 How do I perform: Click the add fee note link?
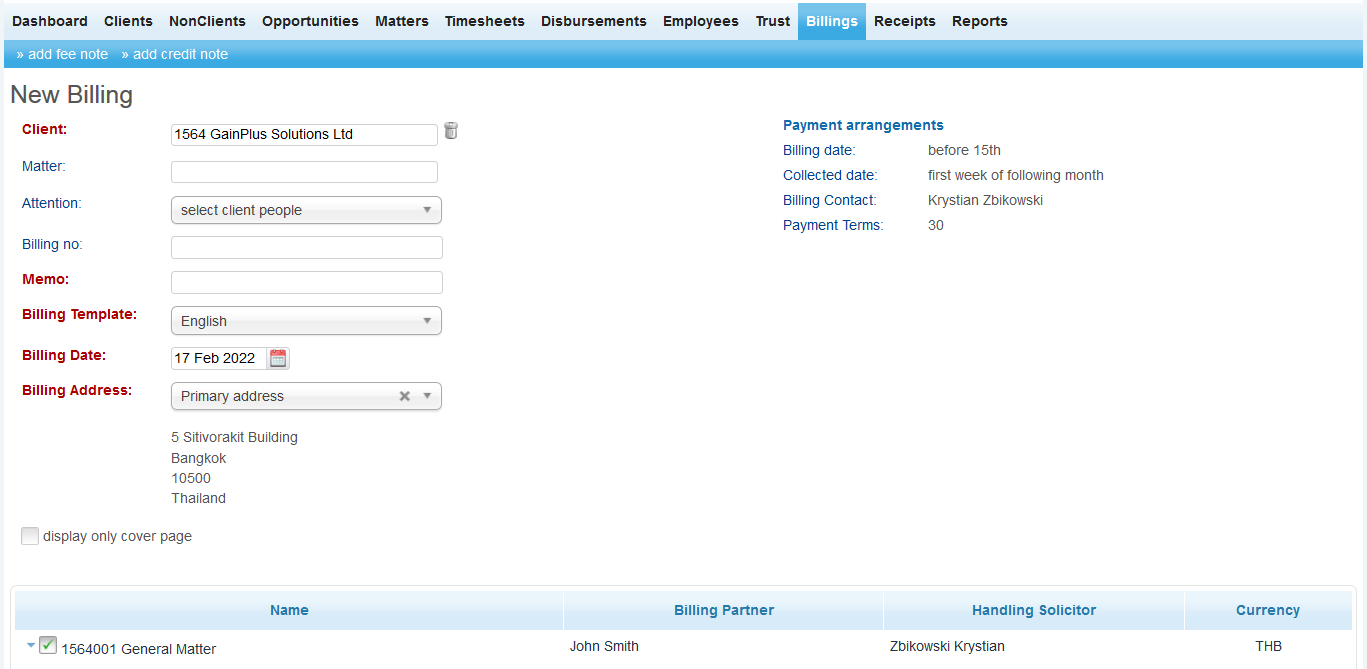pyautogui.click(x=62, y=54)
